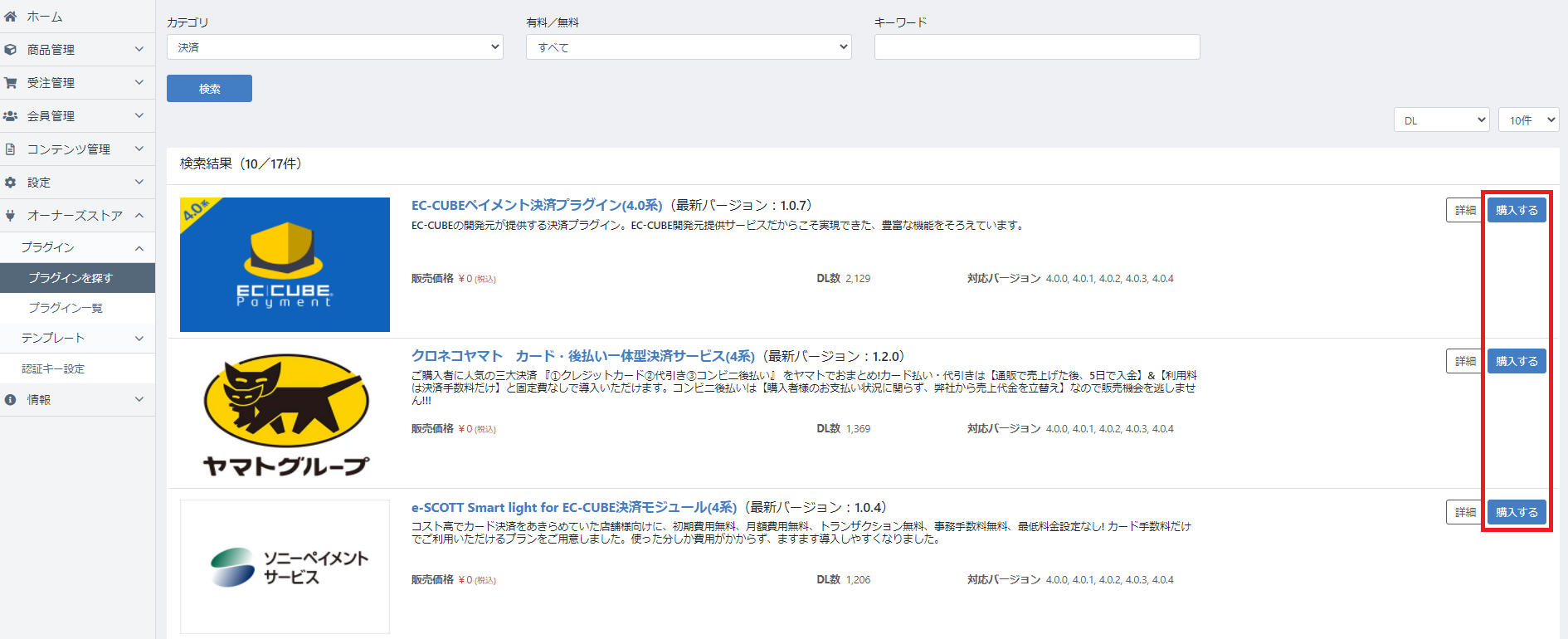
Task: Open テンプレート submenu item
Action: (x=77, y=339)
